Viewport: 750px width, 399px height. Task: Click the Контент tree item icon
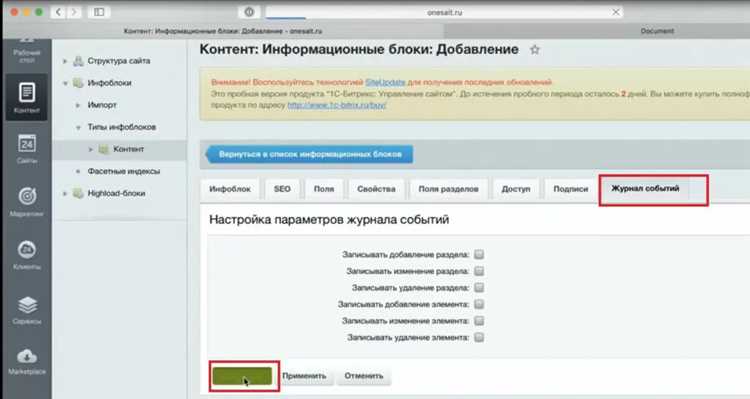(104, 149)
